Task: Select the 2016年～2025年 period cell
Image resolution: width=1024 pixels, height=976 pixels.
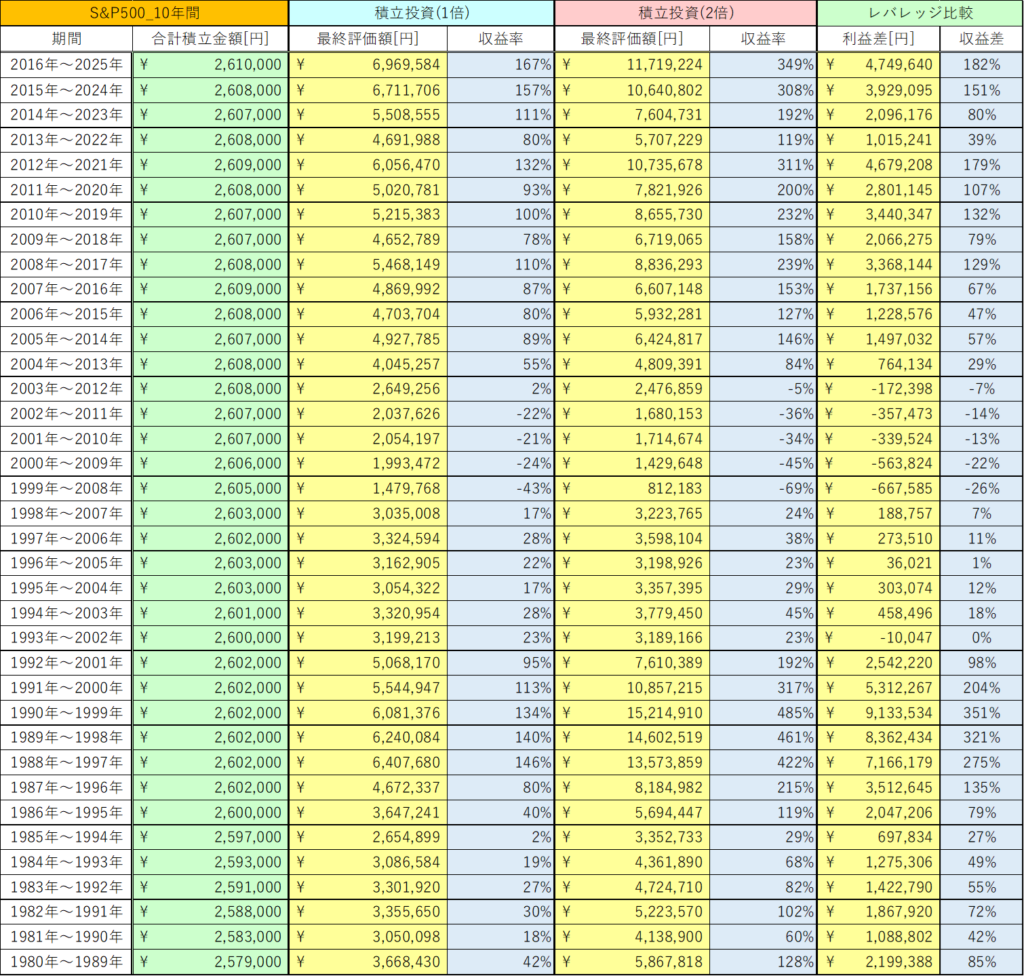Action: 66,65
